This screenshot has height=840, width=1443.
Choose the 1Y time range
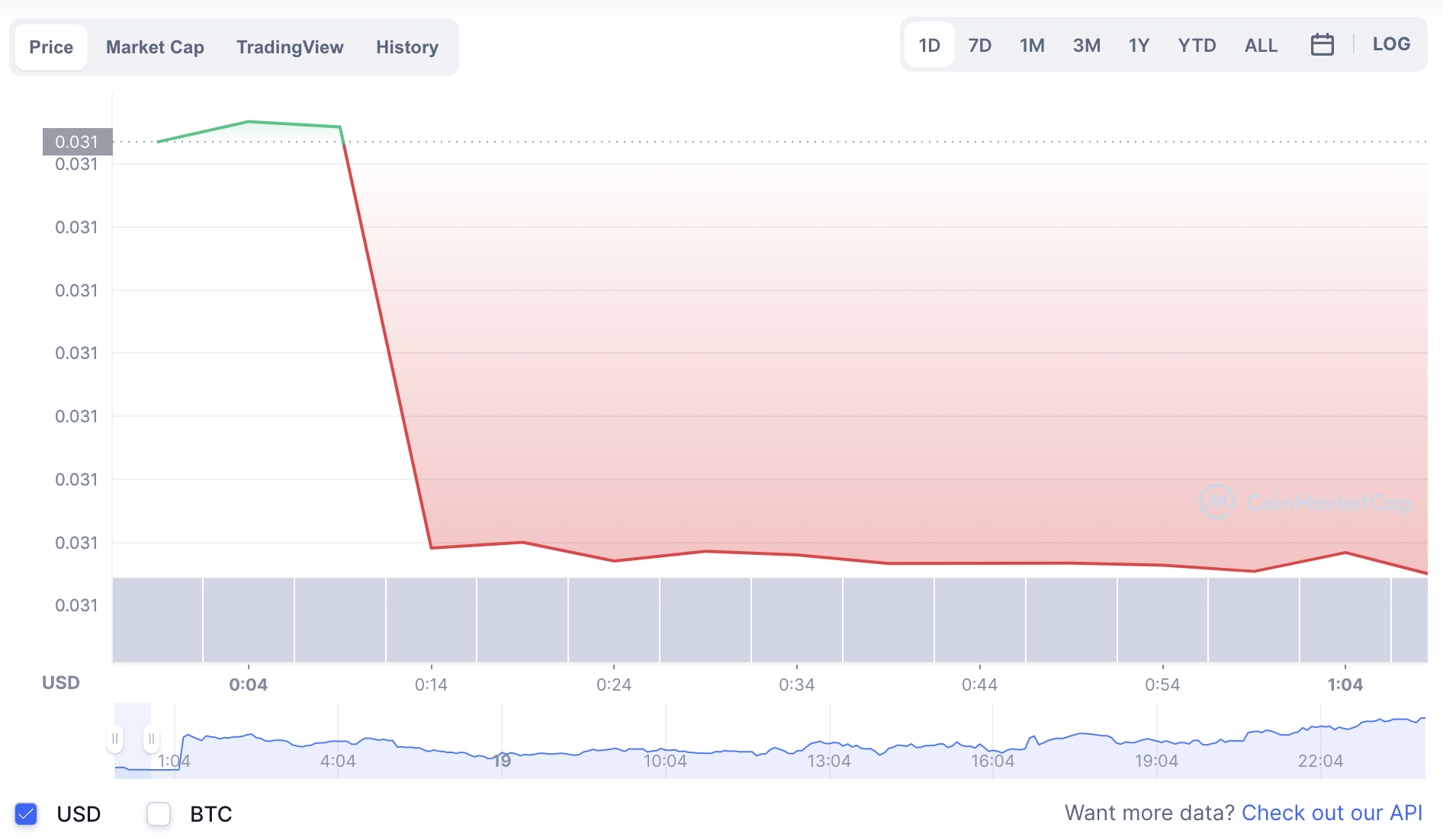pyautogui.click(x=1139, y=46)
